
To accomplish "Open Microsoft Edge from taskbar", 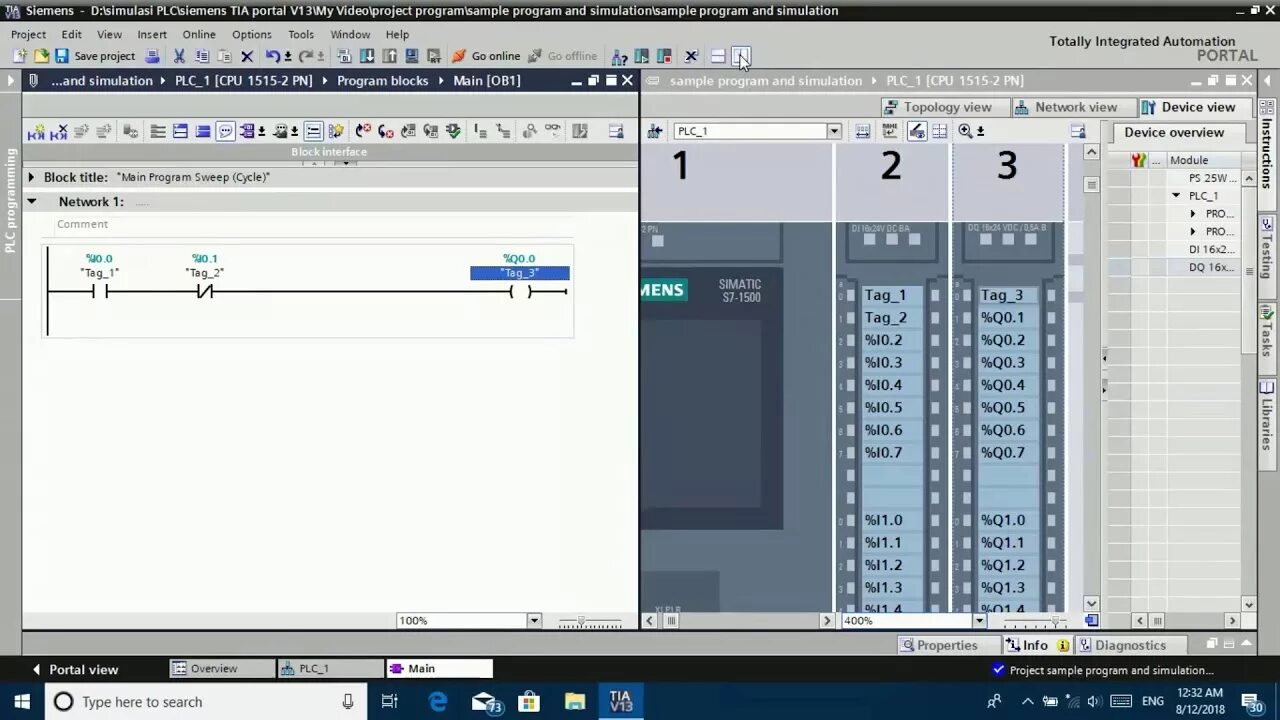I will 438,702.
